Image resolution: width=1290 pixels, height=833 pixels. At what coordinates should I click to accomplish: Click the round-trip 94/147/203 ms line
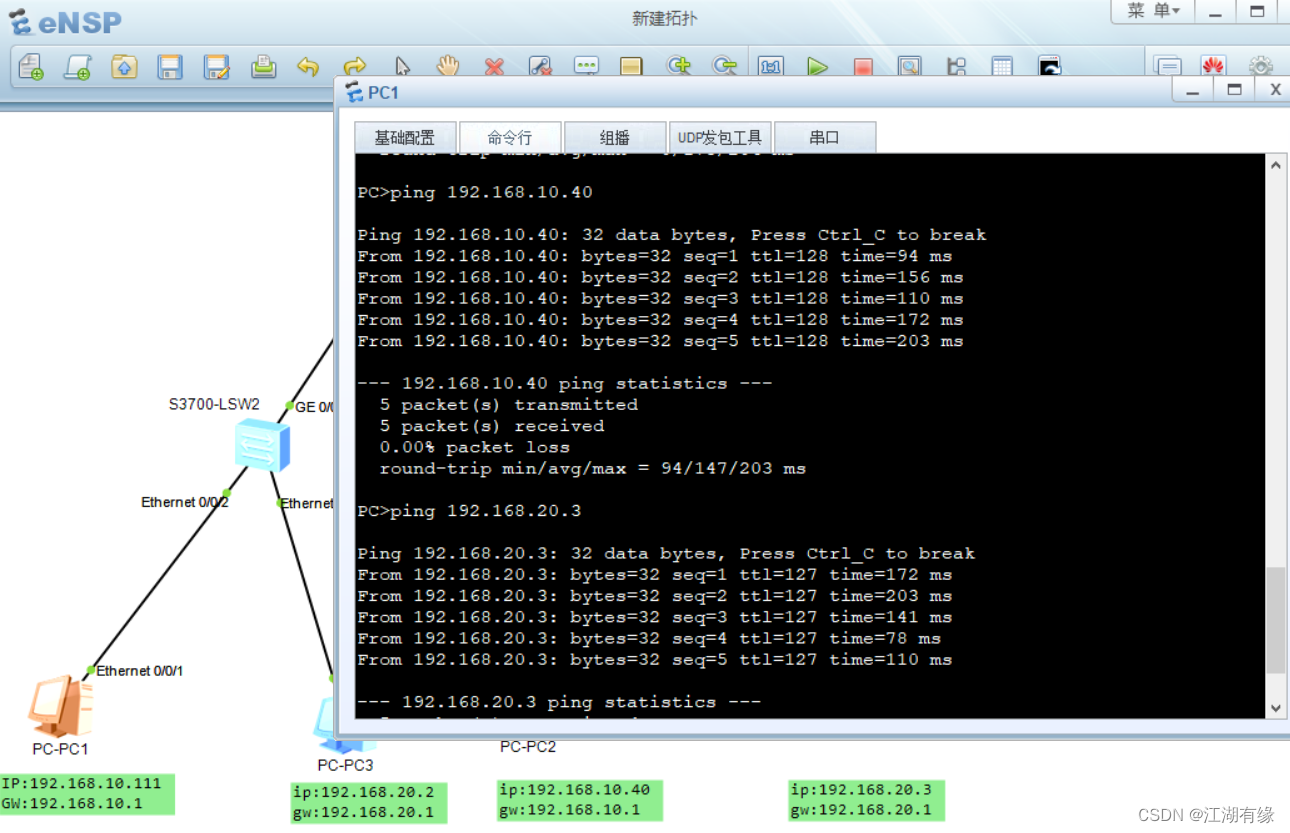coord(592,468)
